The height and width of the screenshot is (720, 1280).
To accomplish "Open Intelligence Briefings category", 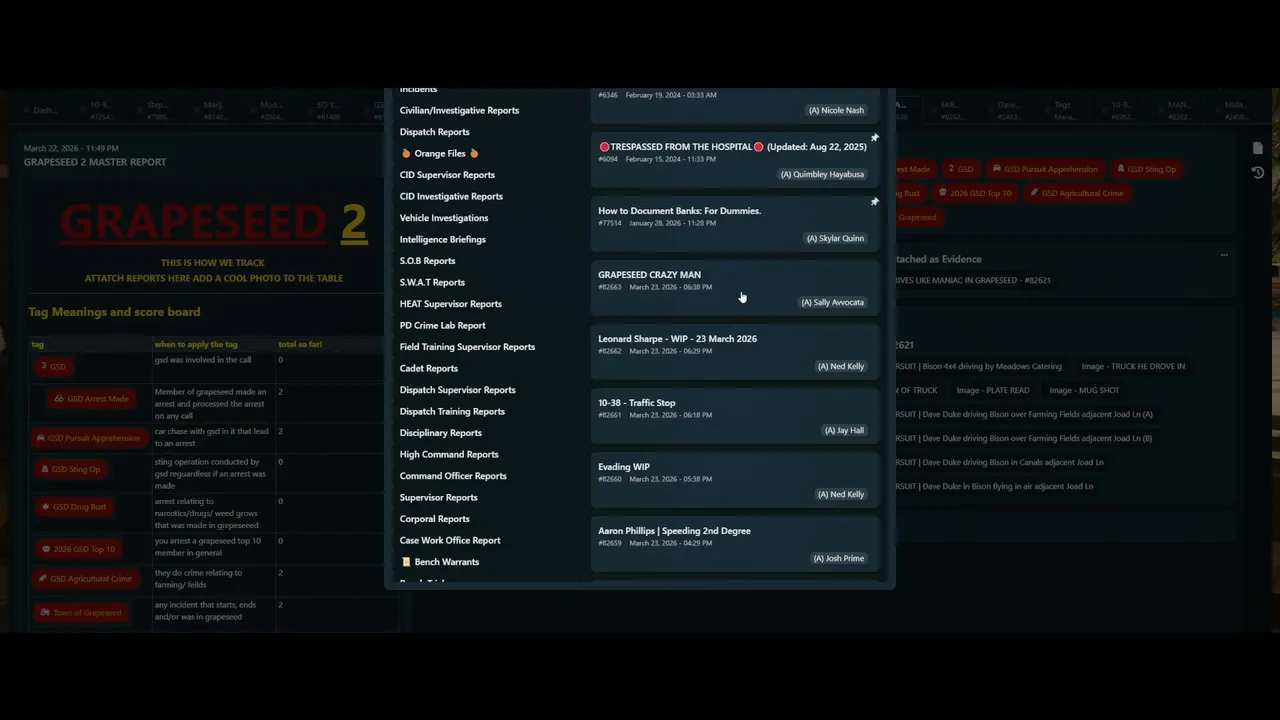I will pos(442,239).
